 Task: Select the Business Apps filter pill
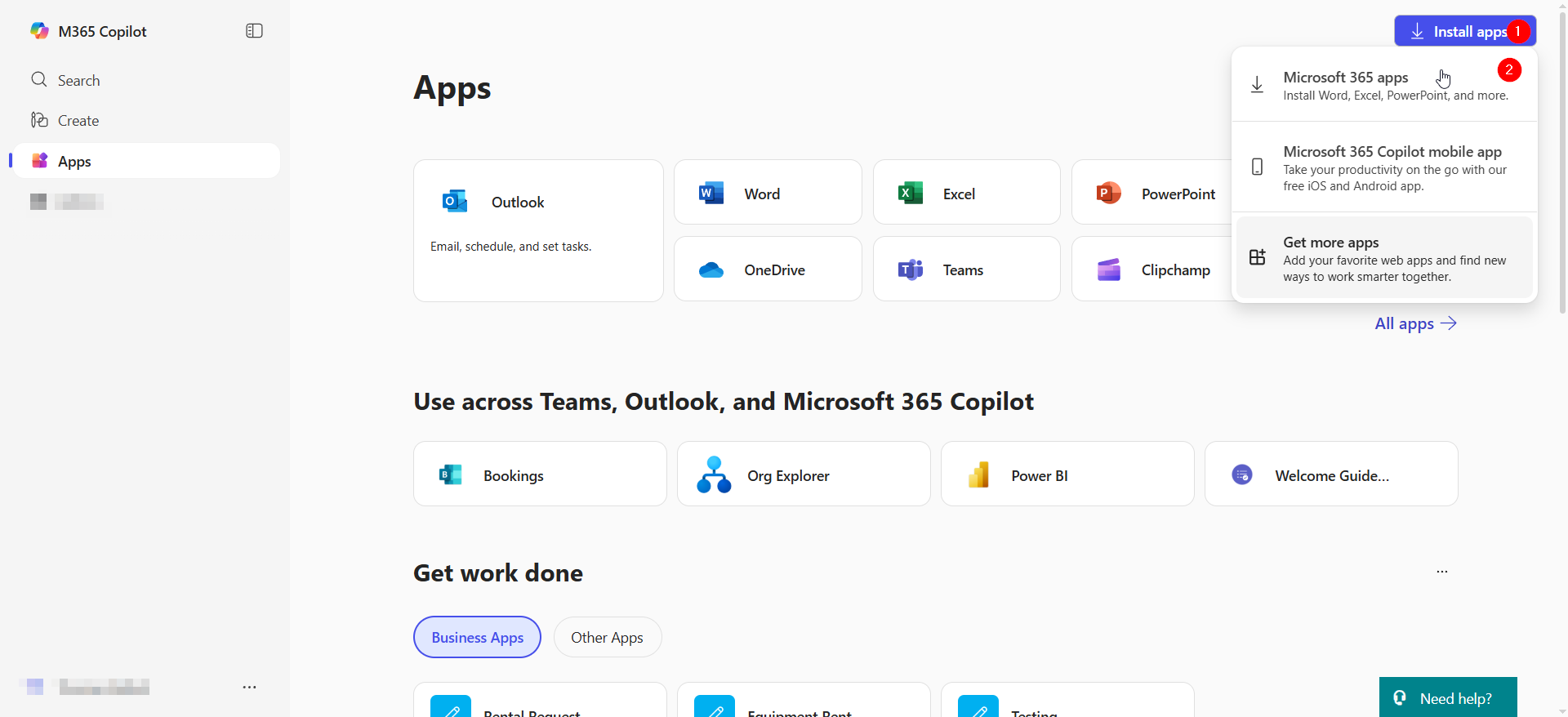[477, 637]
